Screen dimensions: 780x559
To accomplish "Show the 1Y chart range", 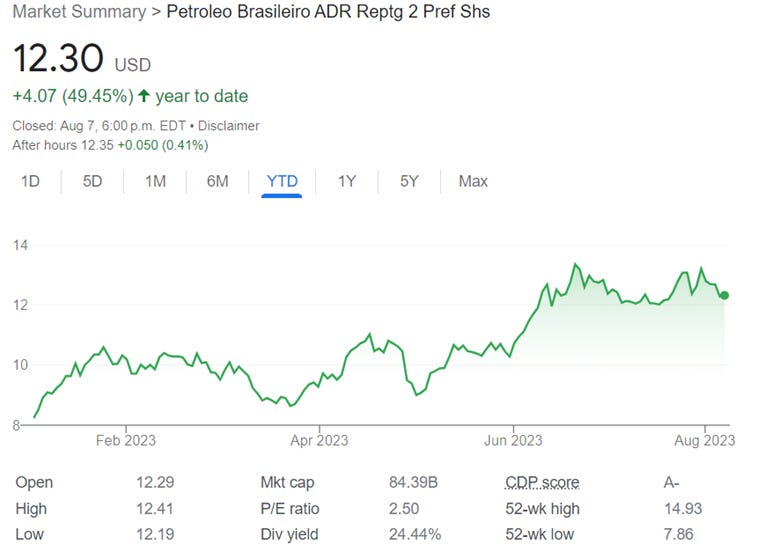I will click(347, 181).
